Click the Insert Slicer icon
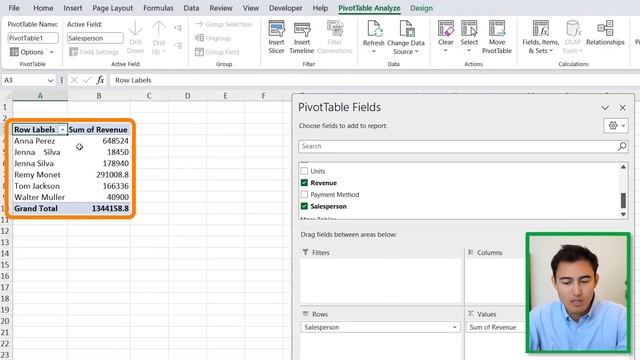The width and height of the screenshot is (640, 360). tap(276, 29)
